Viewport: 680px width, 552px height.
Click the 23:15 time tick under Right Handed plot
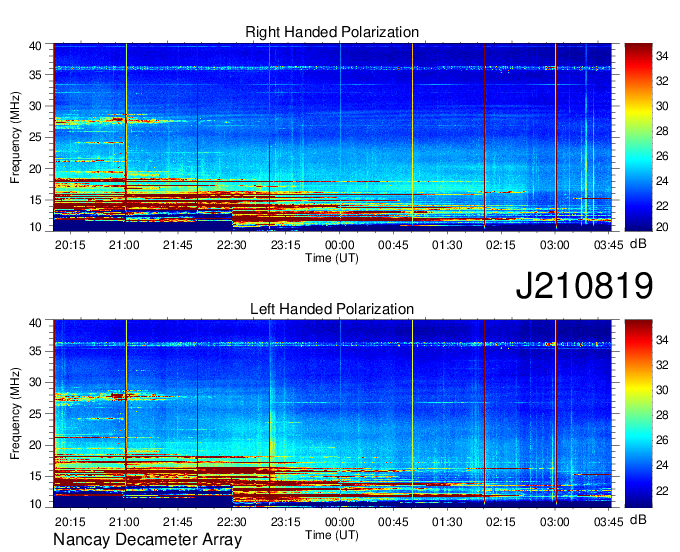tap(285, 245)
